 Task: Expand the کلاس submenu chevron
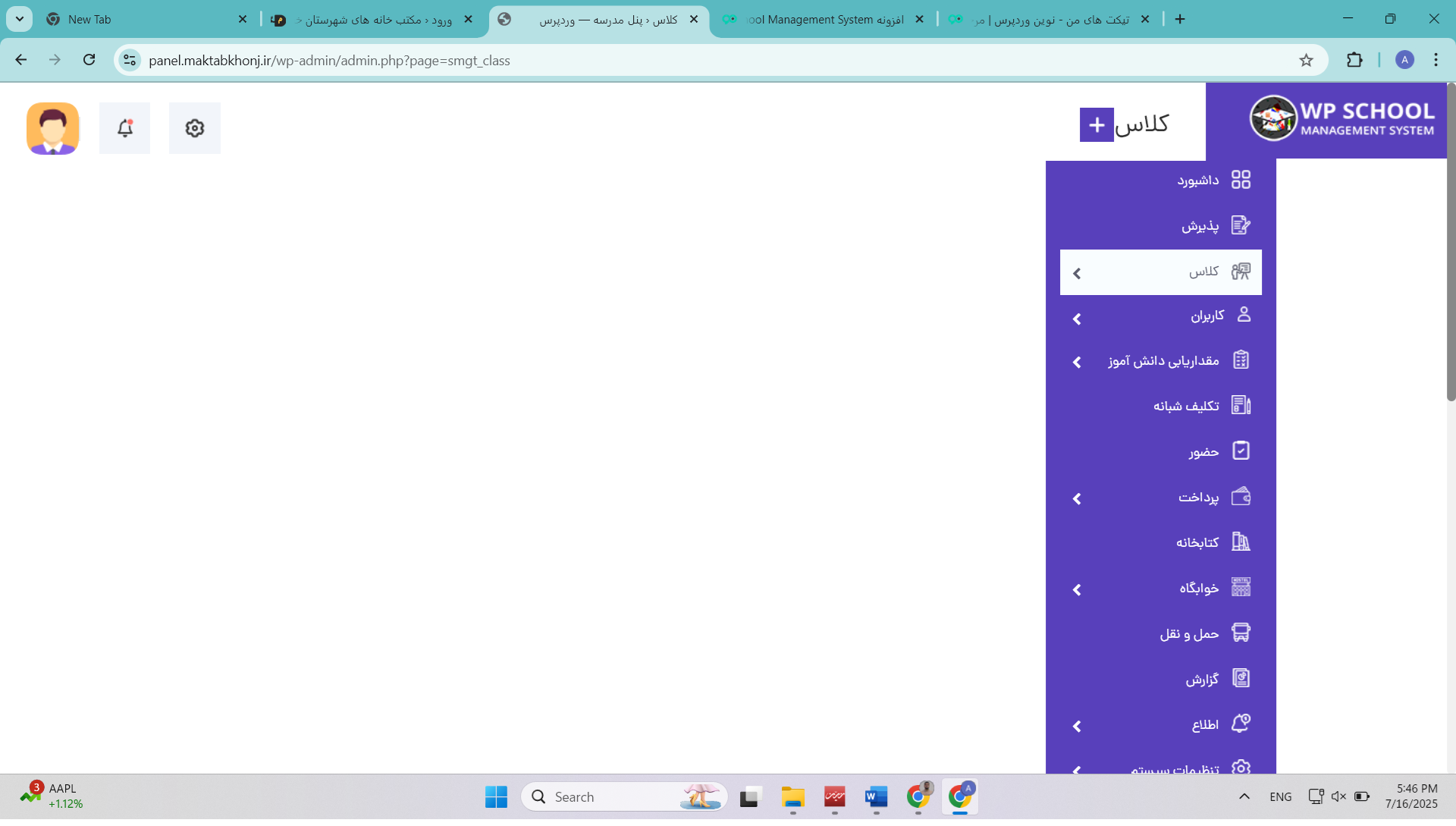click(1077, 273)
